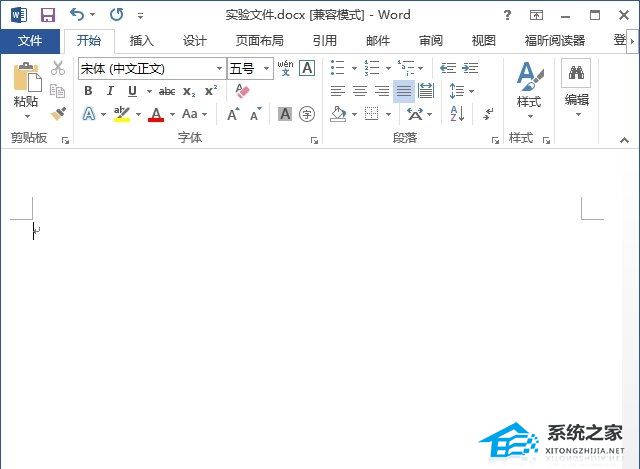
Task: Decrease paragraph indent
Action: [448, 68]
